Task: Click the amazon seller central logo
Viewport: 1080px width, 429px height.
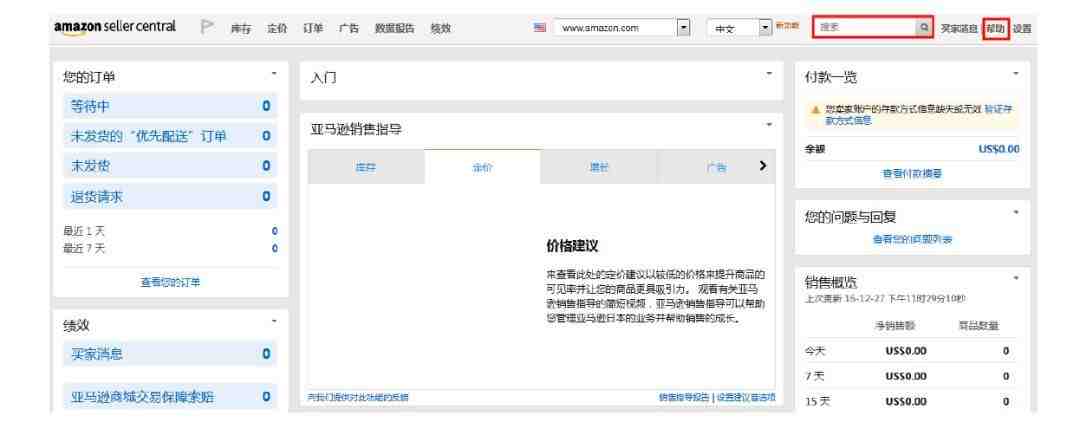Action: click(x=114, y=28)
